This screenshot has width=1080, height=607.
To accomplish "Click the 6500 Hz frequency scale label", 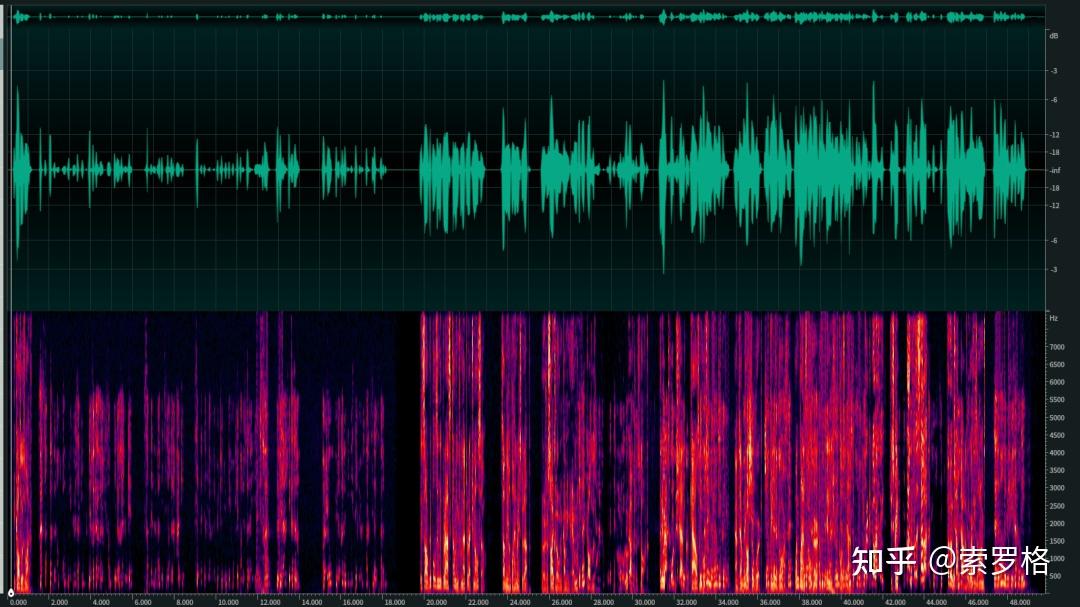I will coord(1057,364).
